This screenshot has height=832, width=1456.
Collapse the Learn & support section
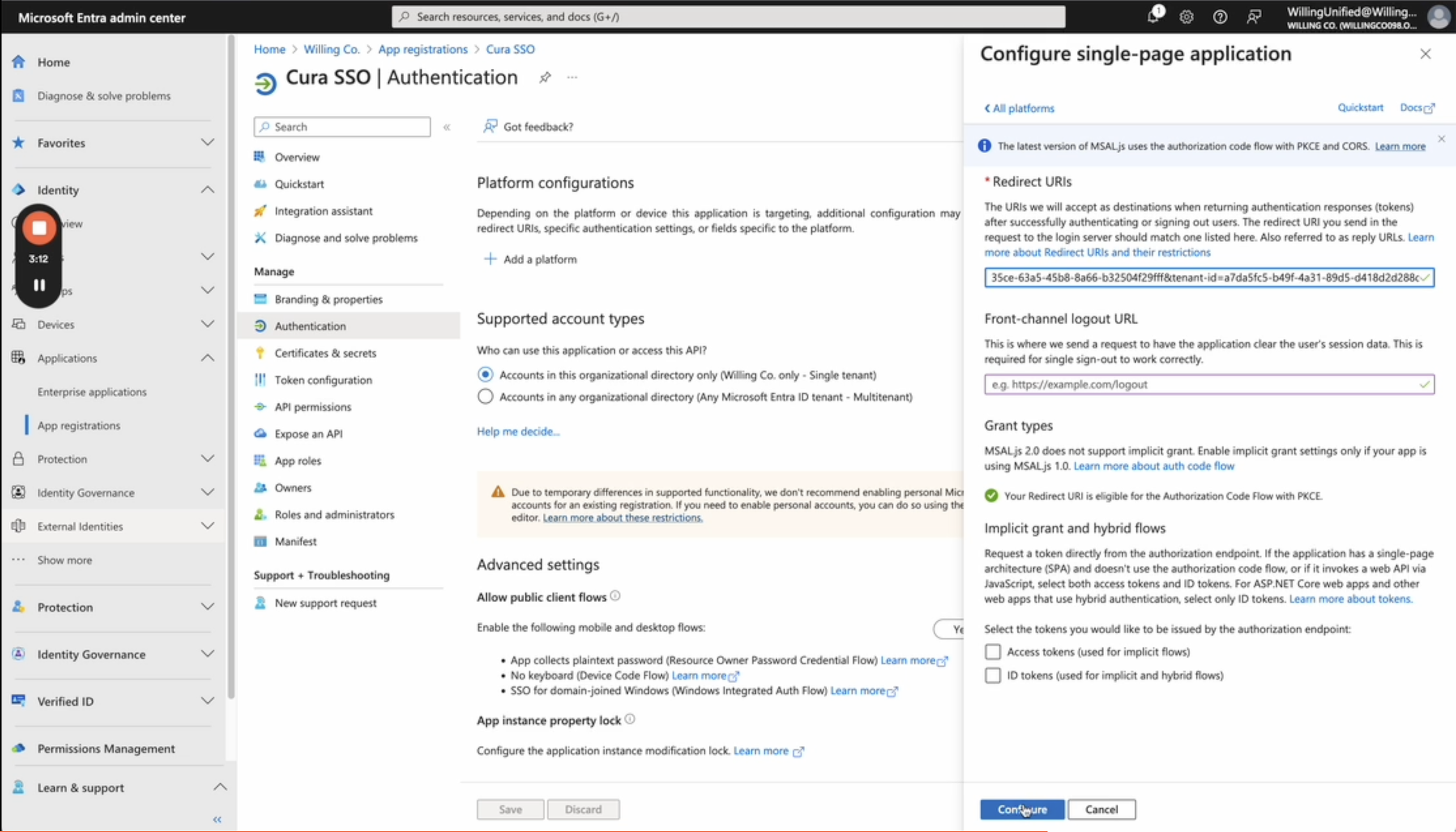point(220,787)
